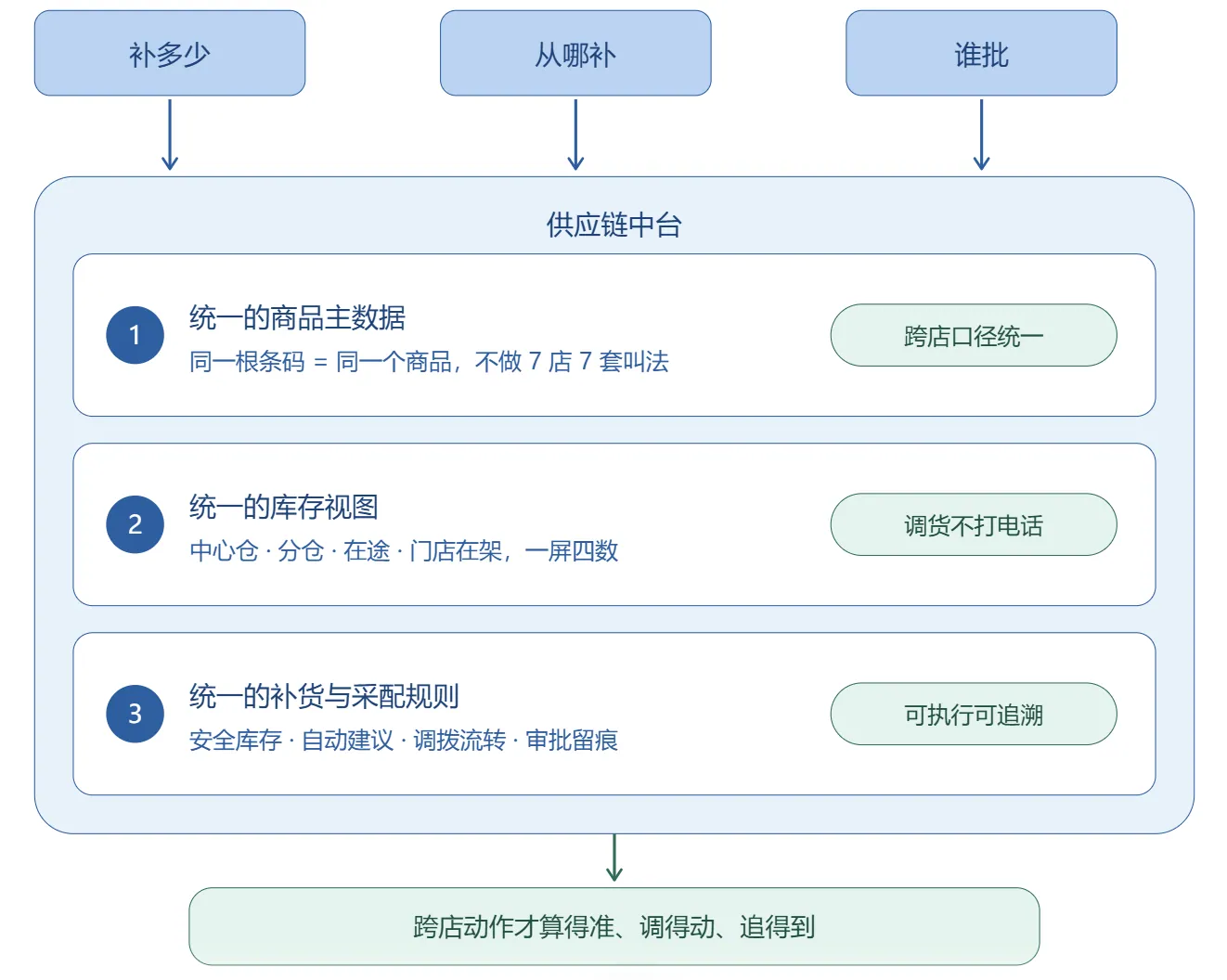Click the number 1 circle badge

[x=135, y=335]
